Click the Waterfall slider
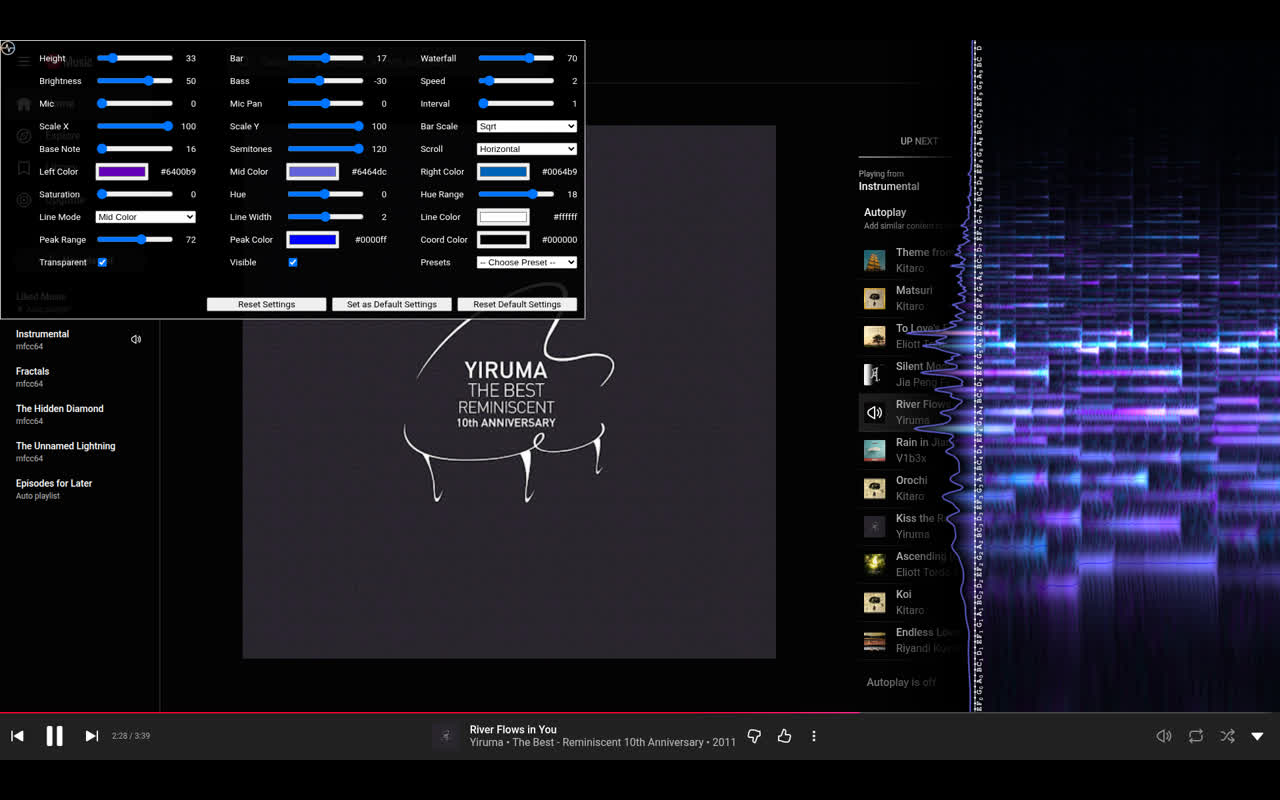The height and width of the screenshot is (800, 1280). pos(516,58)
